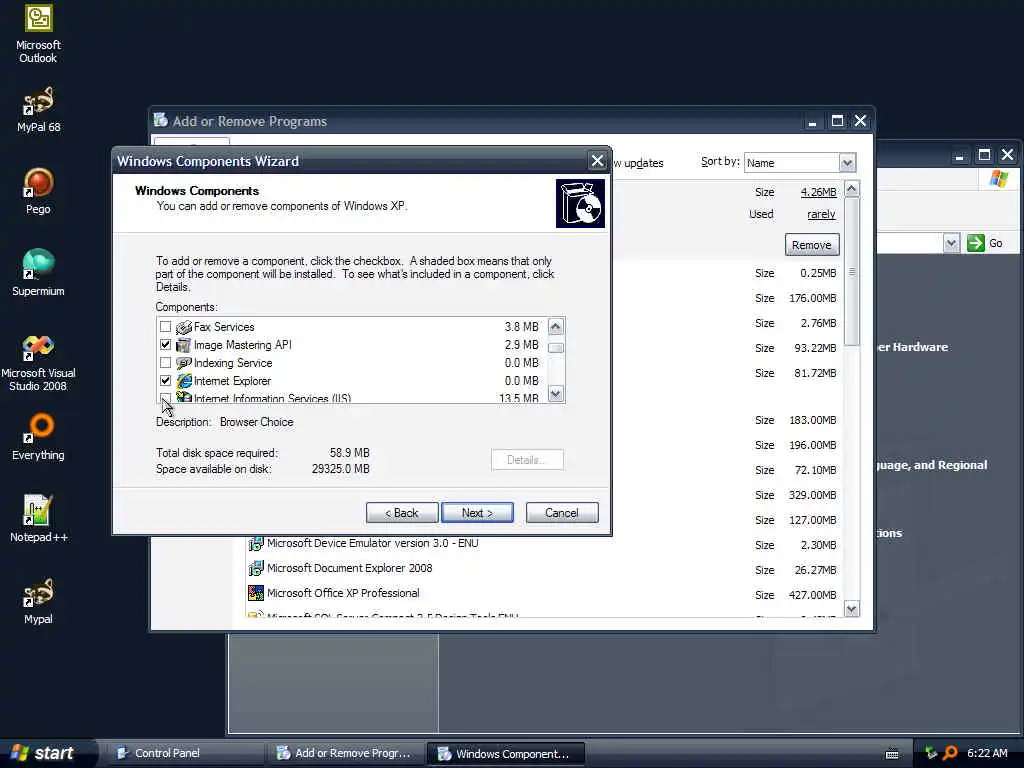The width and height of the screenshot is (1024, 768).
Task: Select Microsoft Office XP Professional entry
Action: pyautogui.click(x=343, y=593)
